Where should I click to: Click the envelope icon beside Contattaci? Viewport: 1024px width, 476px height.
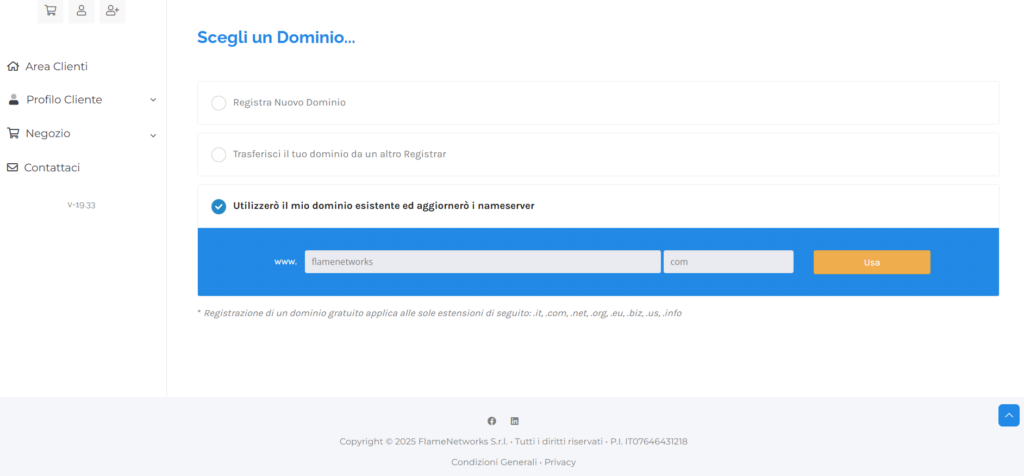tap(12, 168)
